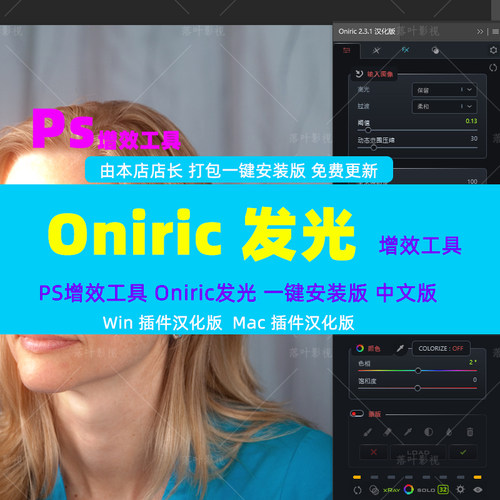Cancel mask with red X button
500x500 pixels.
(x=374, y=452)
